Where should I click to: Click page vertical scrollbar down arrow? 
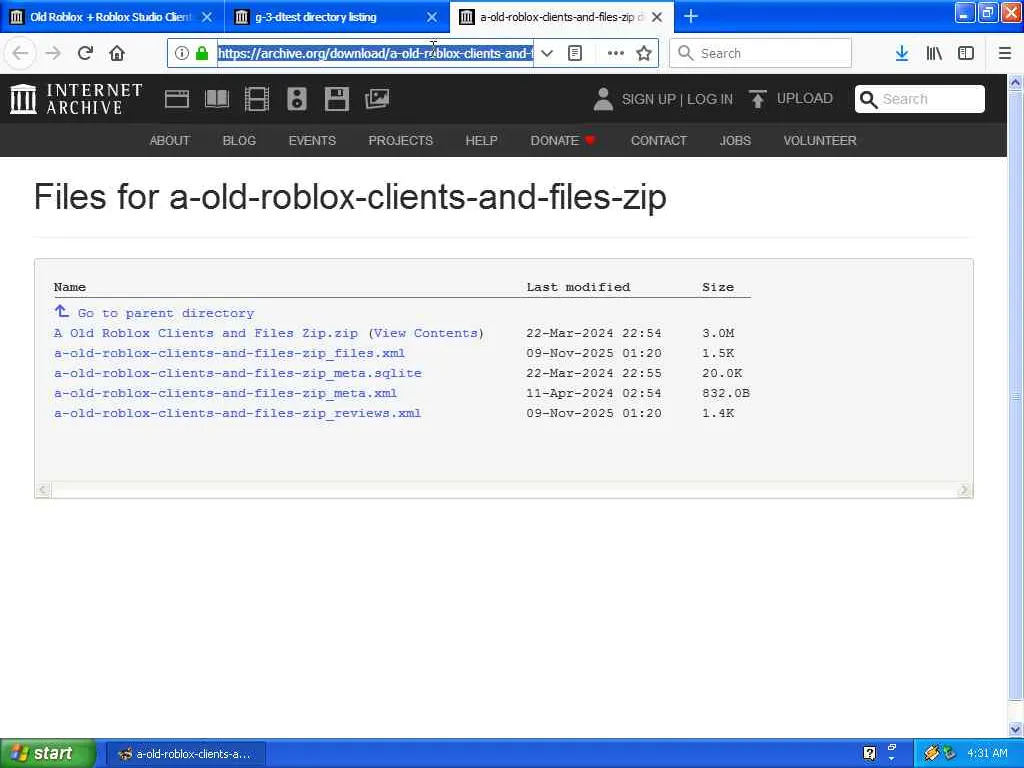click(x=1015, y=729)
